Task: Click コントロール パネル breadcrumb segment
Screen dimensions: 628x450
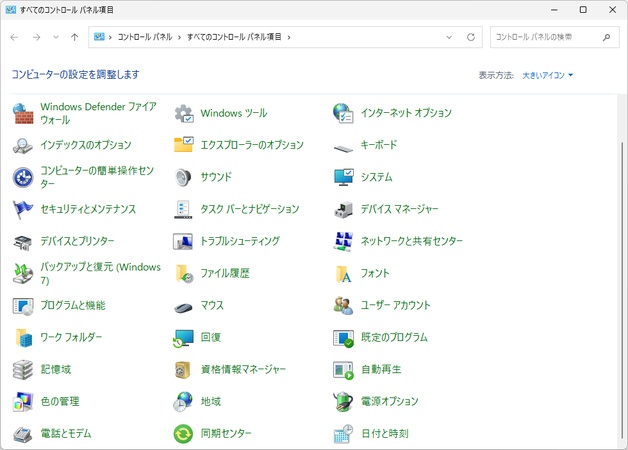Action: tap(145, 37)
